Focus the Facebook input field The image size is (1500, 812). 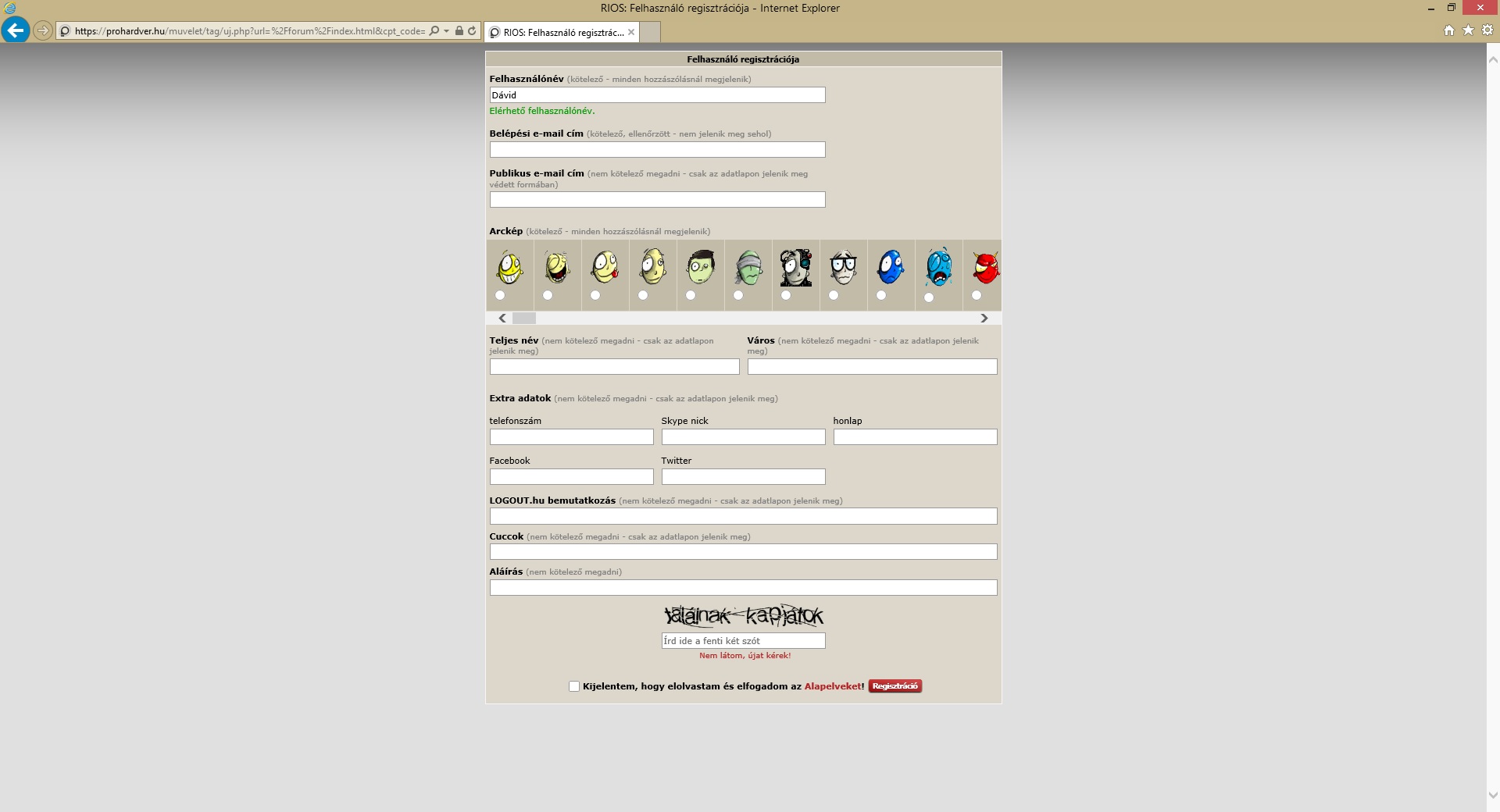pyautogui.click(x=571, y=477)
